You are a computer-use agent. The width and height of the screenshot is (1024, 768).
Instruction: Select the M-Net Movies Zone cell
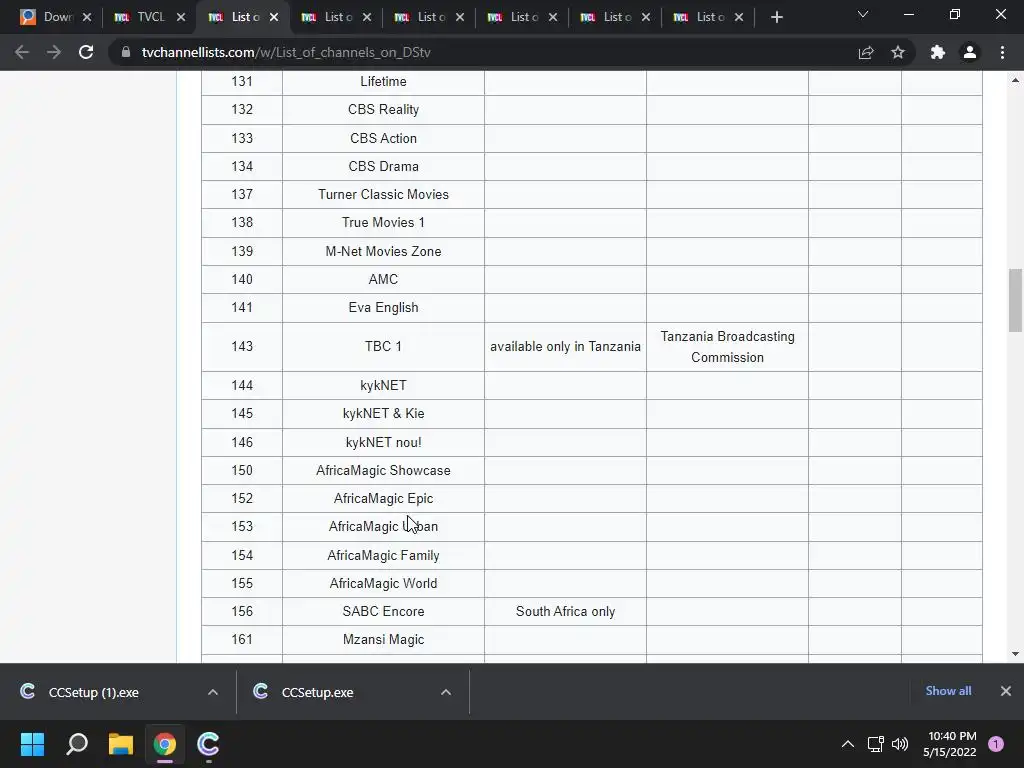click(x=383, y=251)
